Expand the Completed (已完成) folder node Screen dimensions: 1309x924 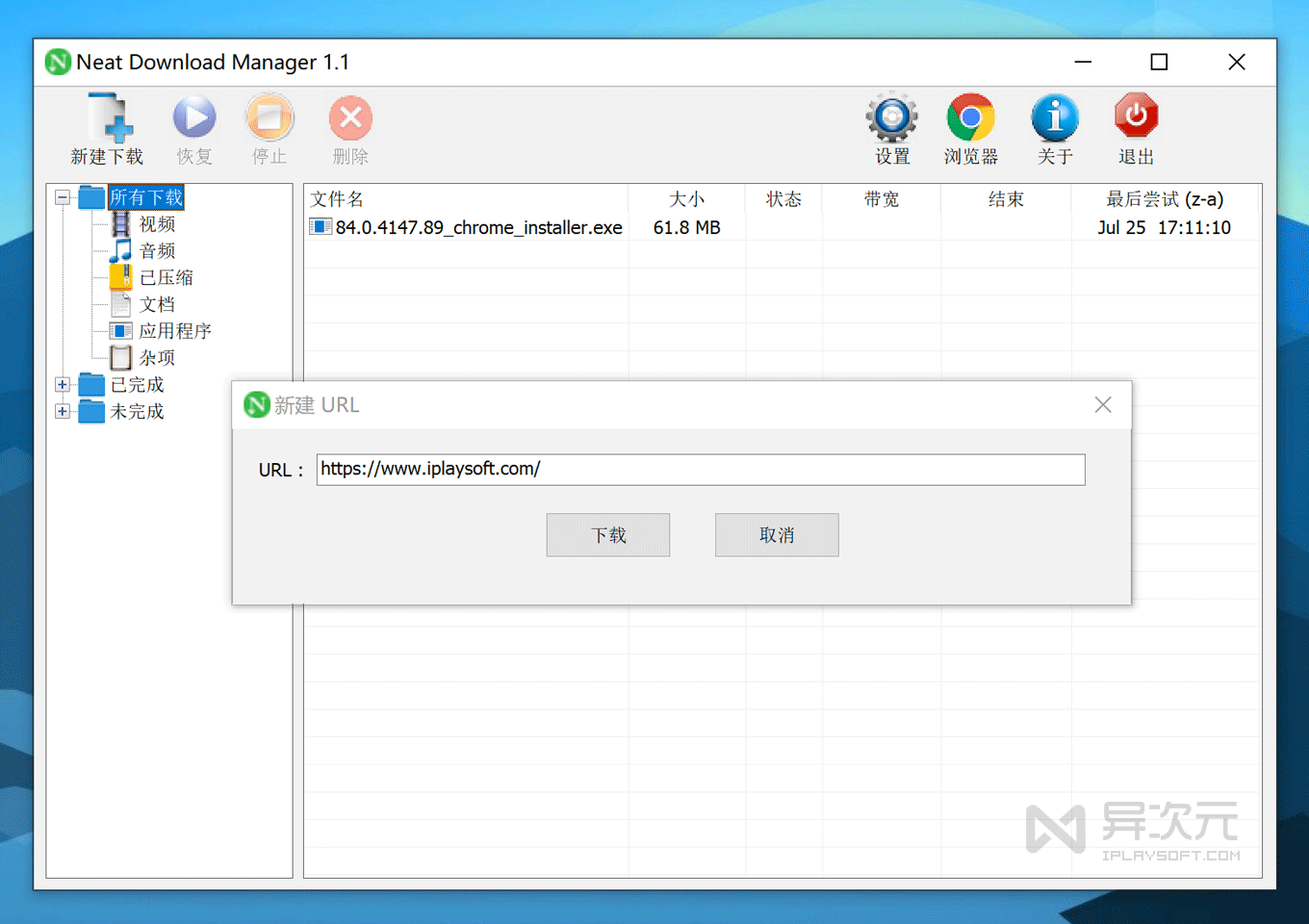[63, 385]
